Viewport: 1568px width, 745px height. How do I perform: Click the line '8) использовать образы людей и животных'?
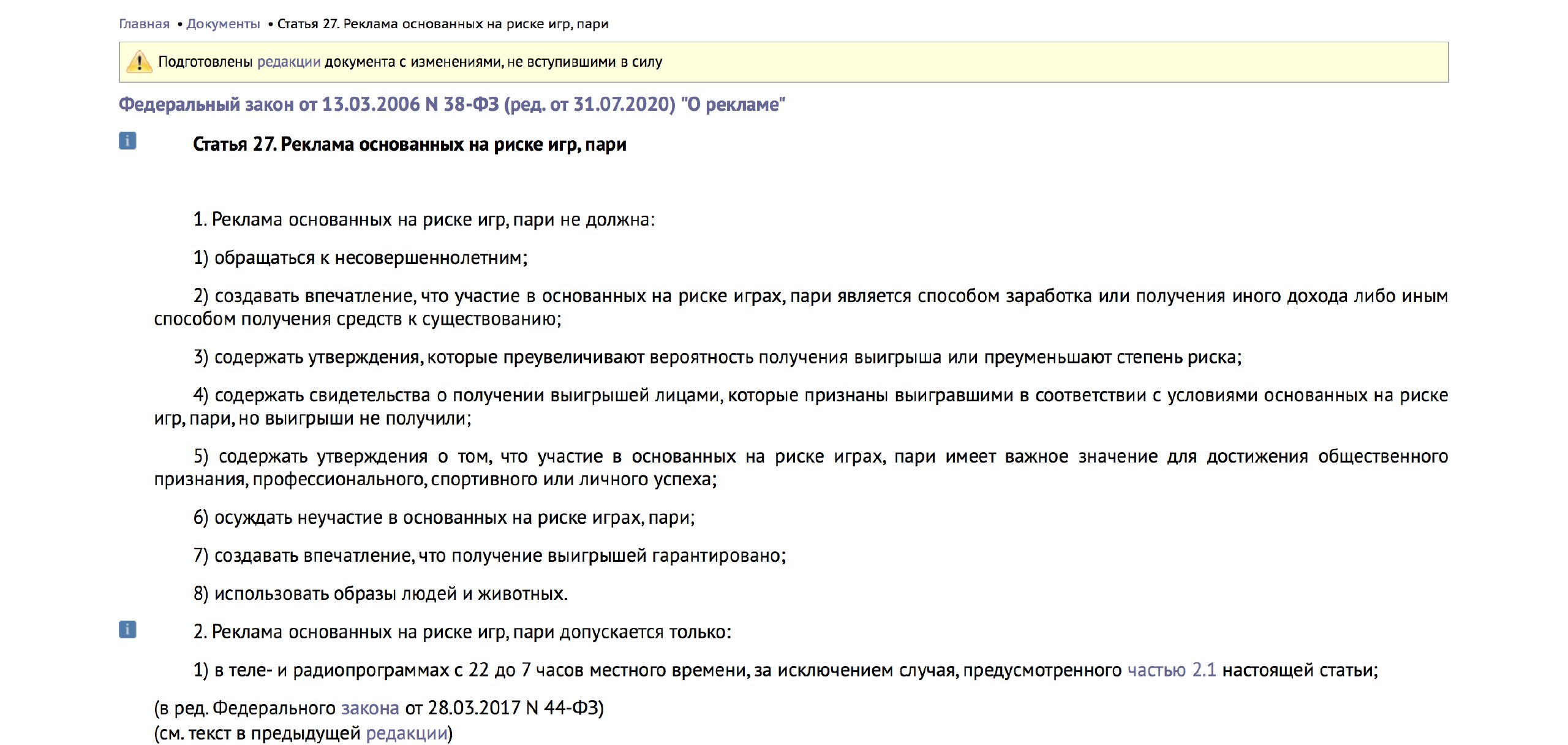pos(379,594)
